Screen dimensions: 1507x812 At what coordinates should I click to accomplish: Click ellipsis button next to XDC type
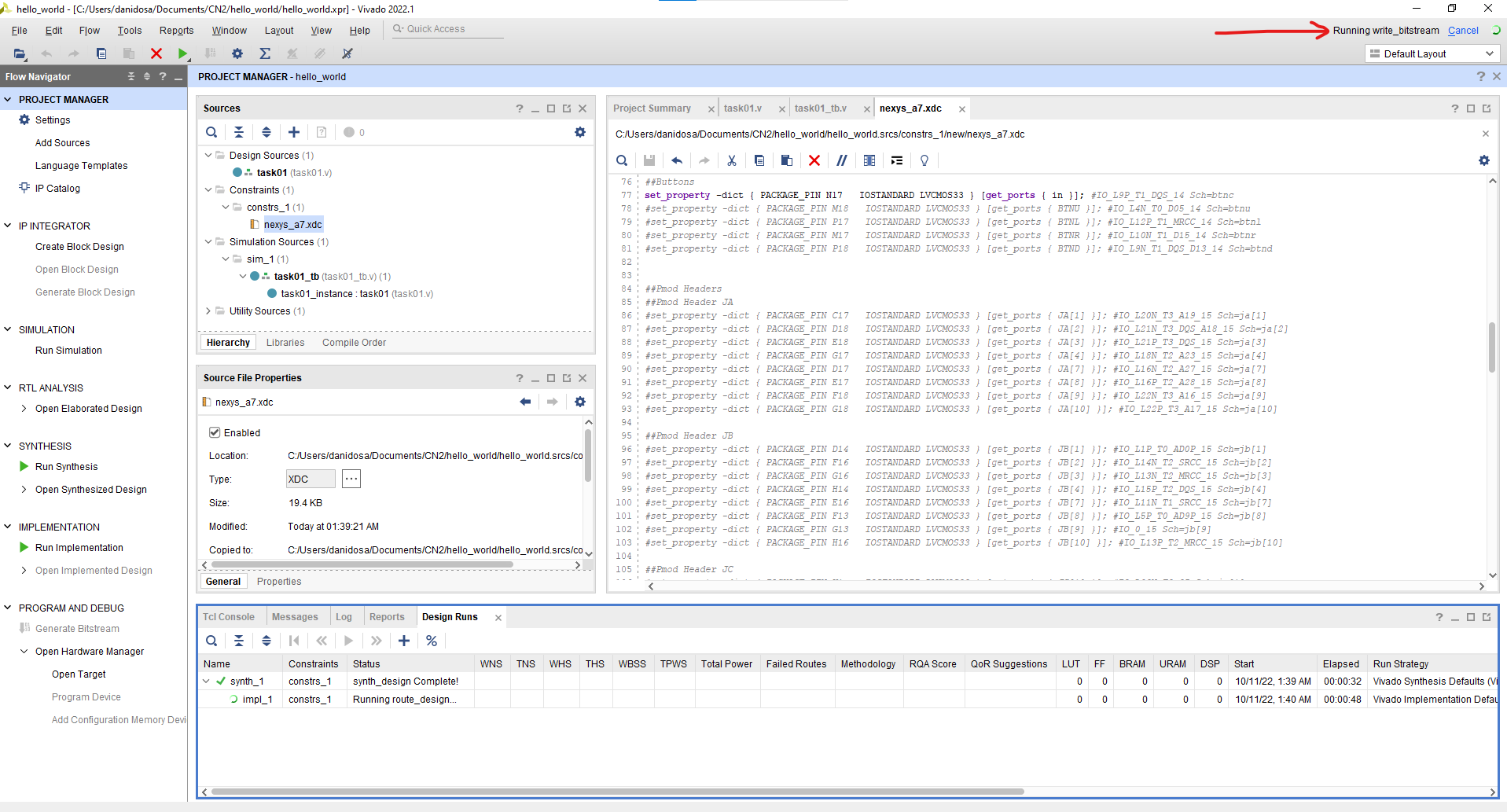[x=351, y=479]
